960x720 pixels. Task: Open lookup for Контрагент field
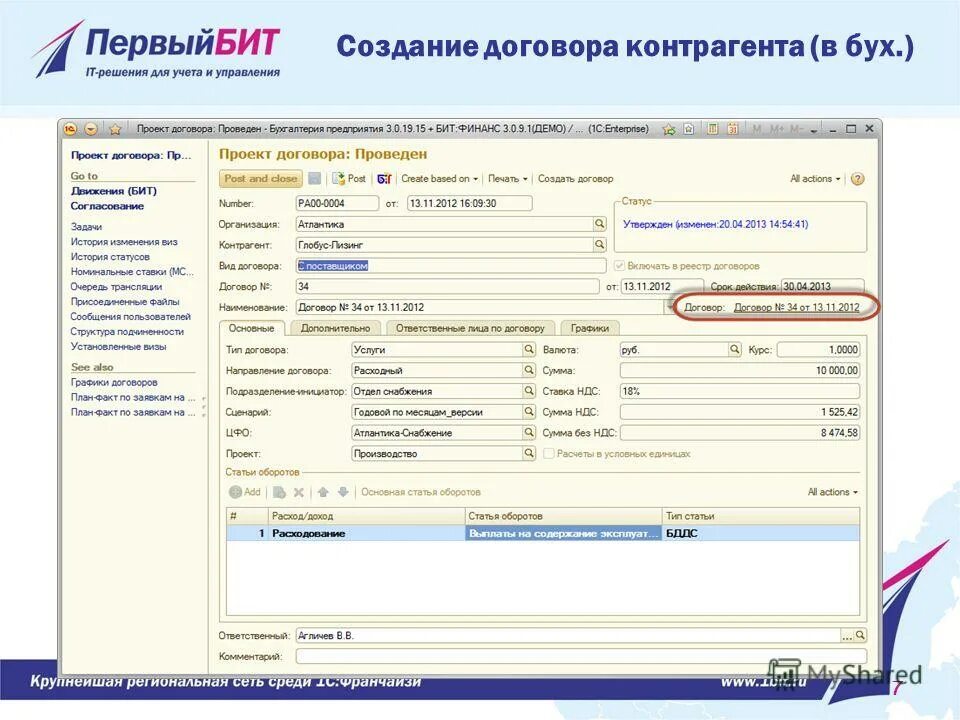click(x=599, y=245)
